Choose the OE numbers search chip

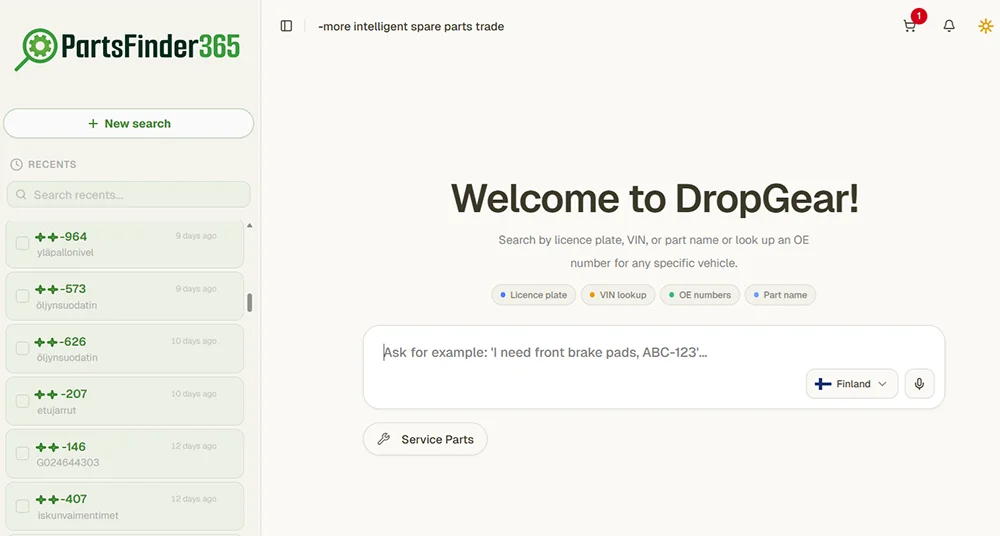point(700,295)
